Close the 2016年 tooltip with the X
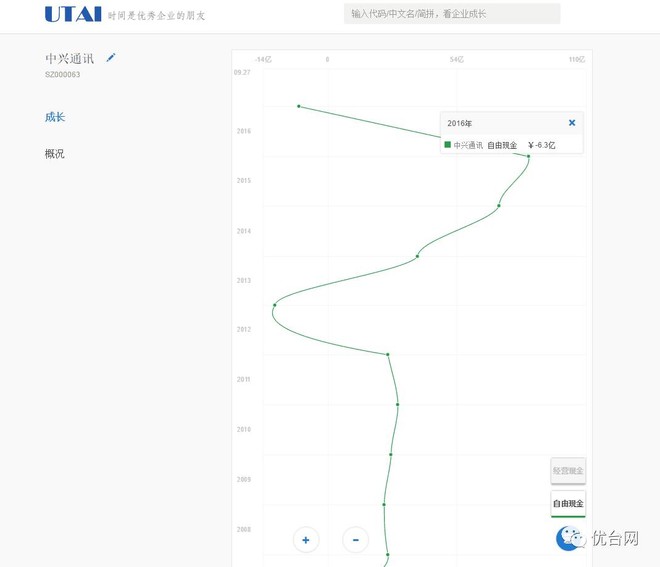The height and width of the screenshot is (567, 660). tap(572, 123)
